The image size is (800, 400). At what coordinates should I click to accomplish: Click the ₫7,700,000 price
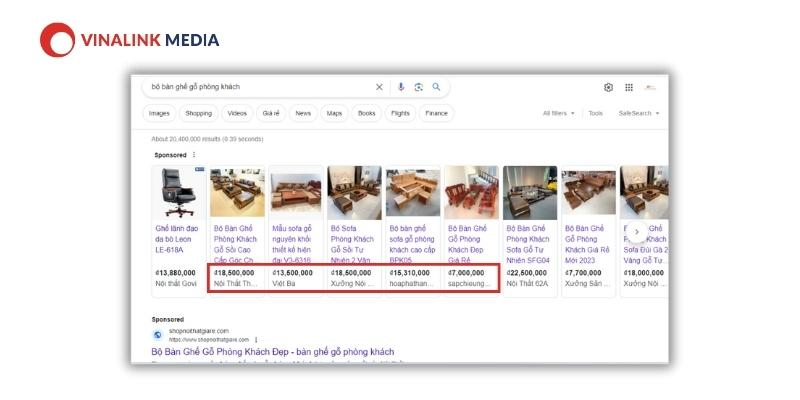pyautogui.click(x=583, y=273)
